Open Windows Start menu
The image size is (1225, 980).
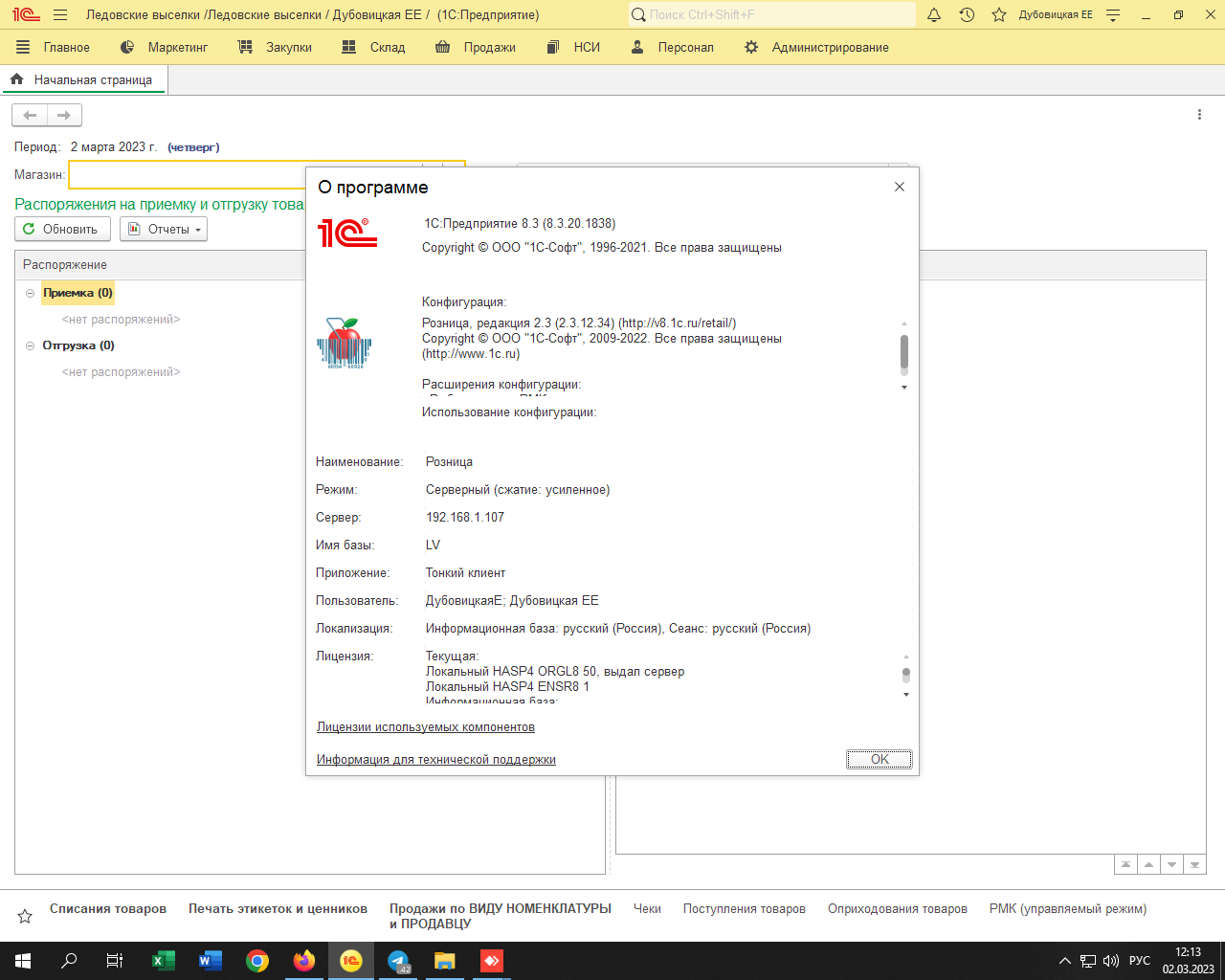pyautogui.click(x=23, y=961)
